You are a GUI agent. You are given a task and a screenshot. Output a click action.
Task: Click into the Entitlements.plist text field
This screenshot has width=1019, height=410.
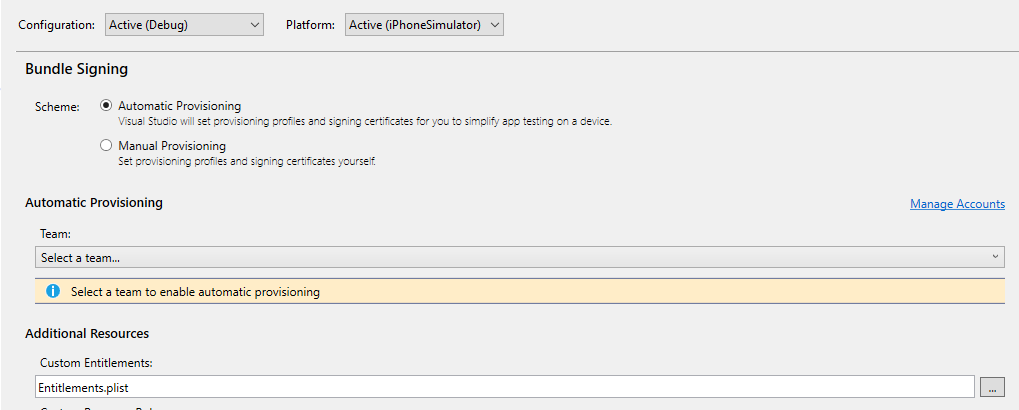coord(504,387)
